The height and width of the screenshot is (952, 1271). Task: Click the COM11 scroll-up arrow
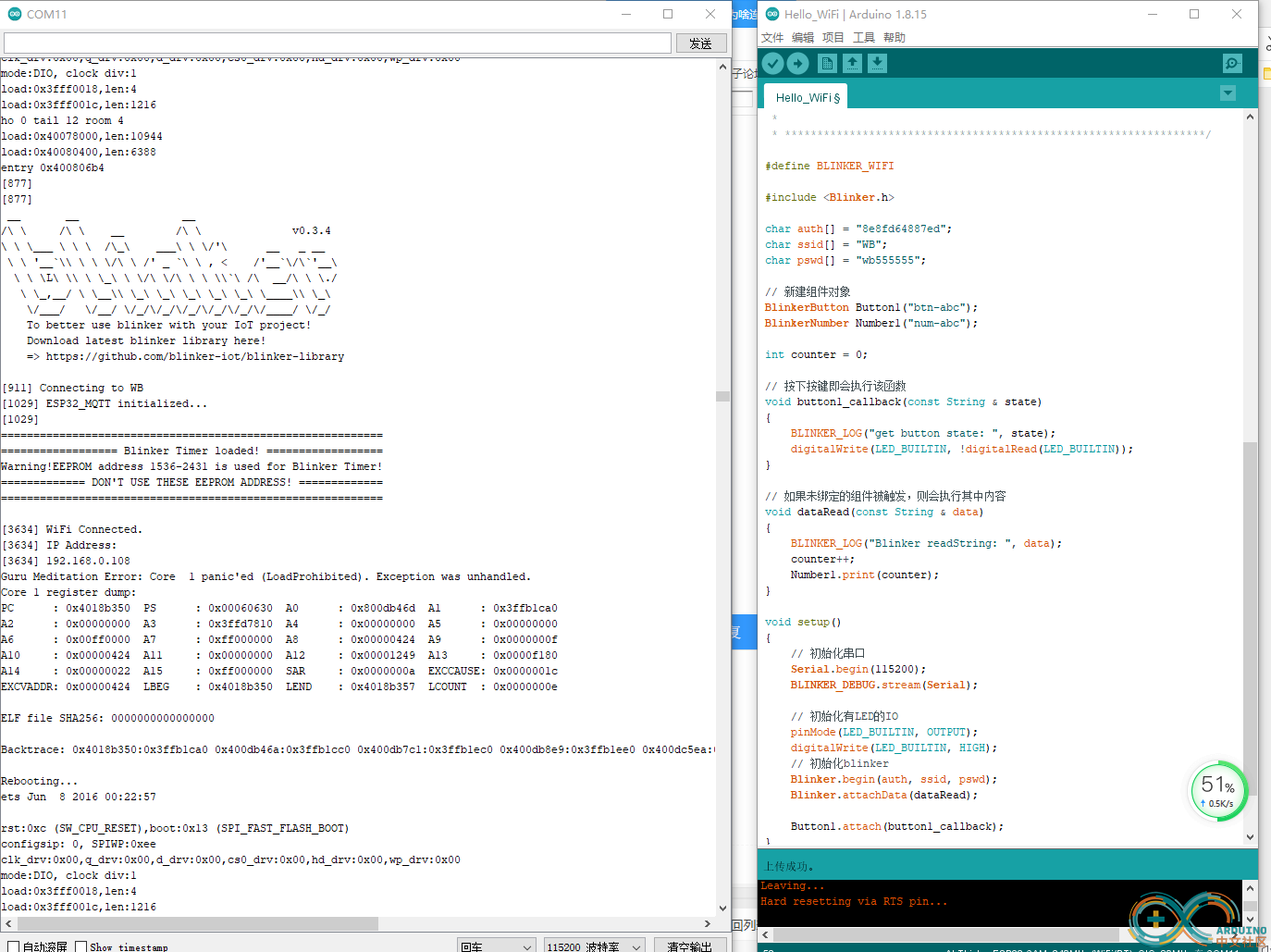723,67
